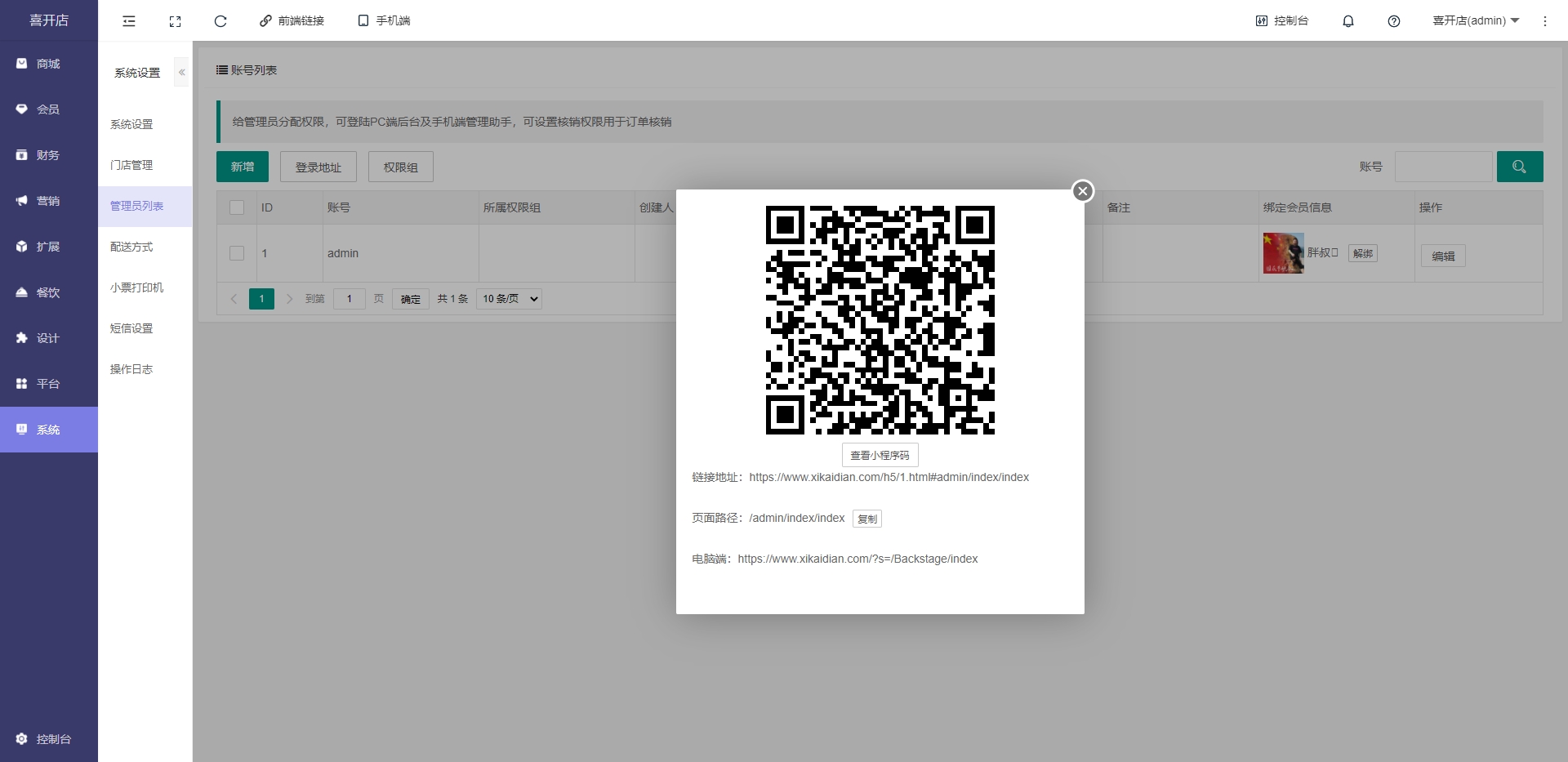
Task: Click the member avatar thumbnail
Action: pos(1284,253)
